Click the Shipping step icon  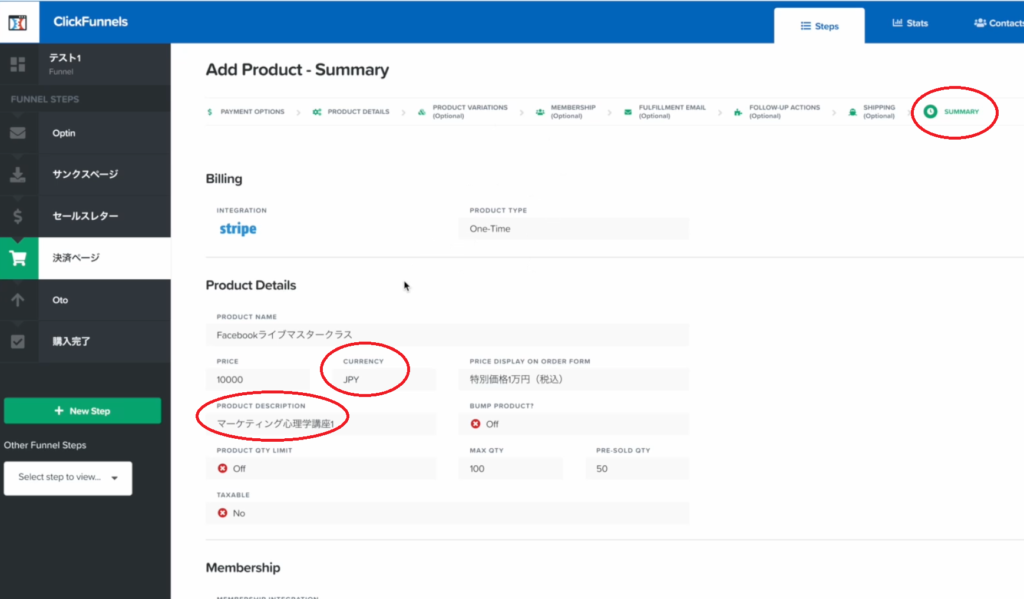852,112
